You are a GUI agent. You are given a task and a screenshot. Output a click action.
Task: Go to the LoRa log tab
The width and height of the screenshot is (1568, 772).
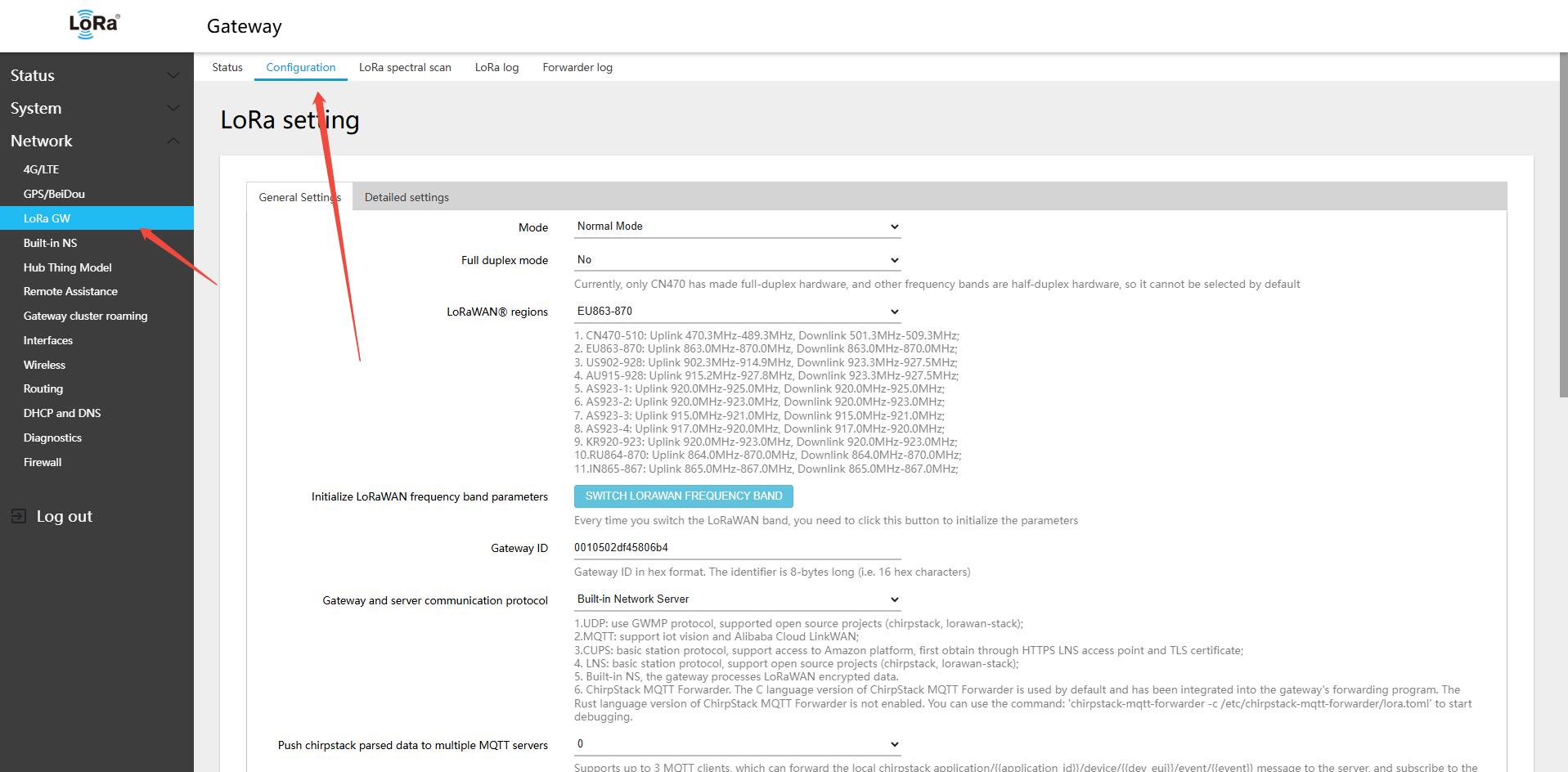pyautogui.click(x=496, y=67)
